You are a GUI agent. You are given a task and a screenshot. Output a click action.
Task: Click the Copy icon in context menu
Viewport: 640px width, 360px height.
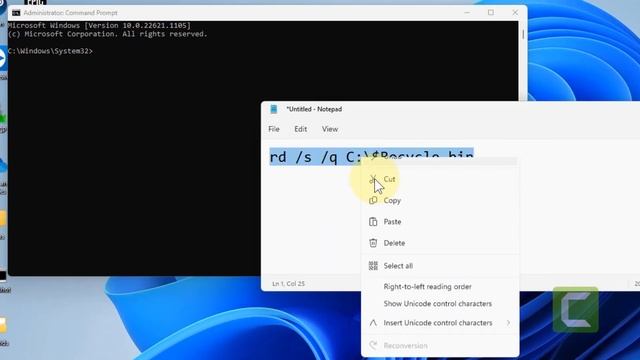pyautogui.click(x=373, y=200)
